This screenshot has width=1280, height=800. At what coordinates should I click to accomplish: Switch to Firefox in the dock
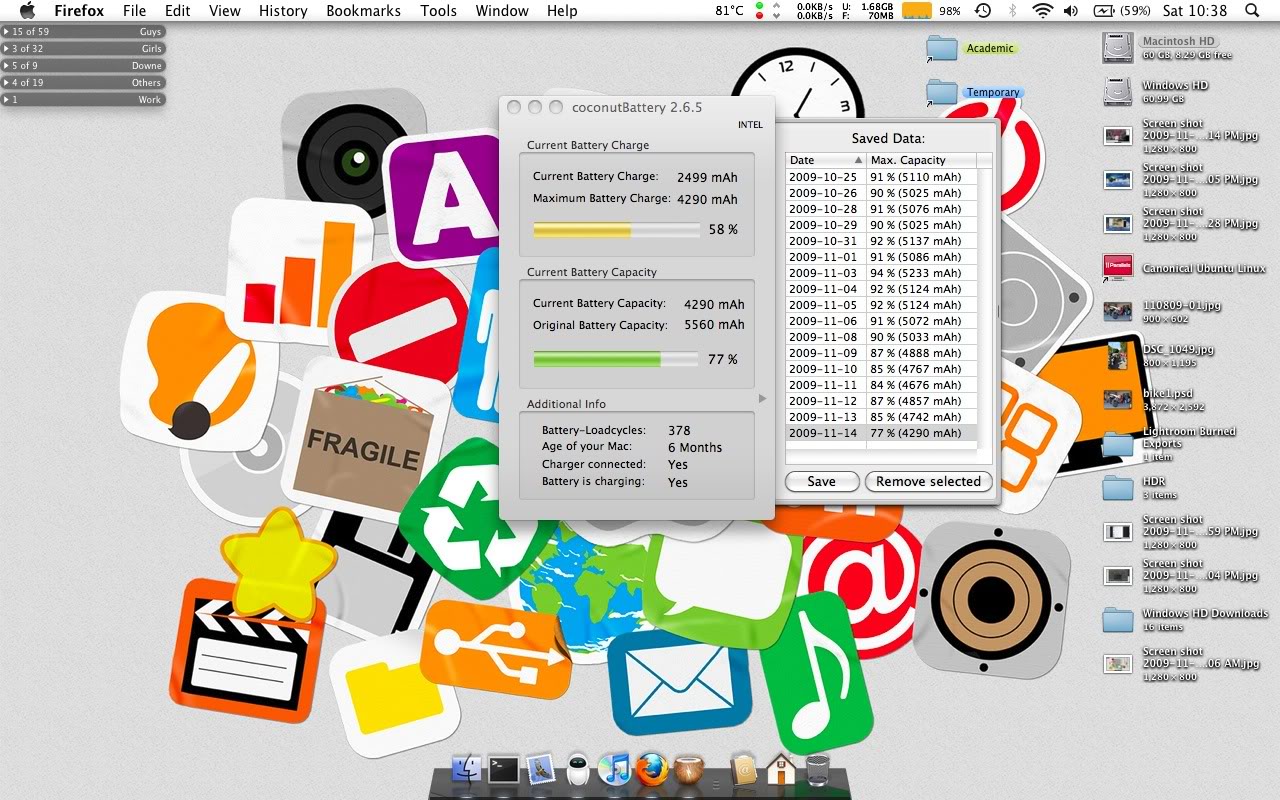point(651,769)
